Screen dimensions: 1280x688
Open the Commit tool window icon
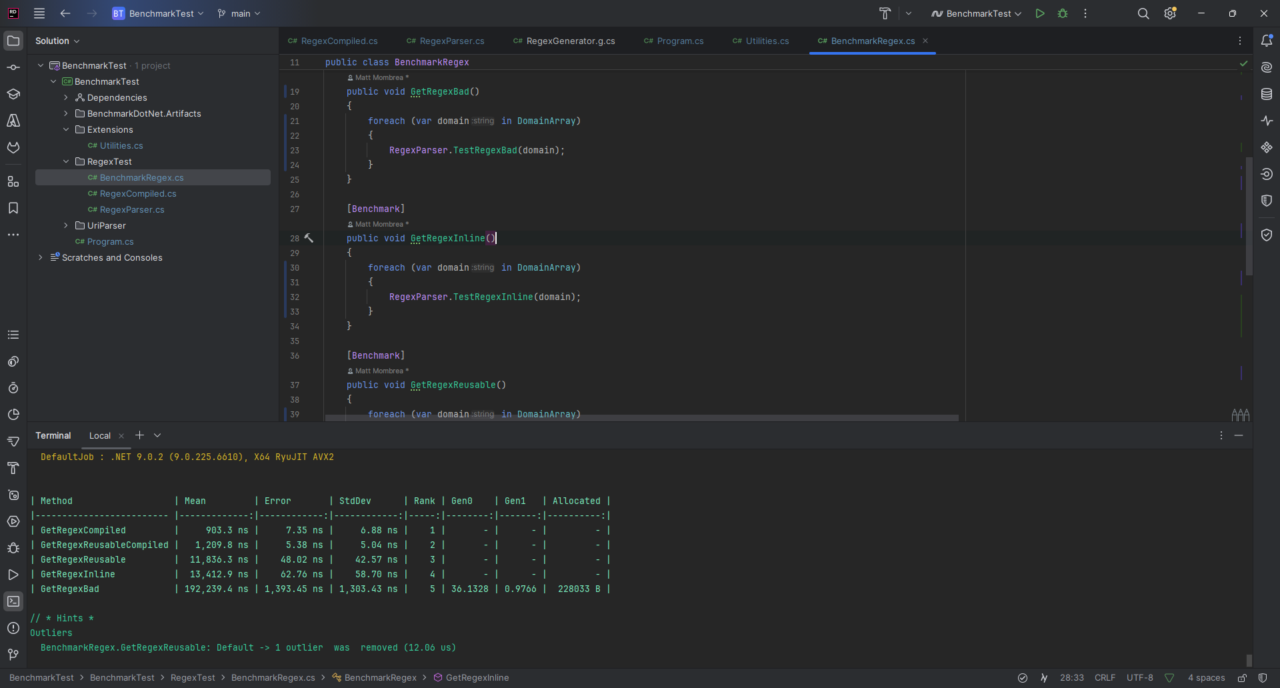(13, 66)
